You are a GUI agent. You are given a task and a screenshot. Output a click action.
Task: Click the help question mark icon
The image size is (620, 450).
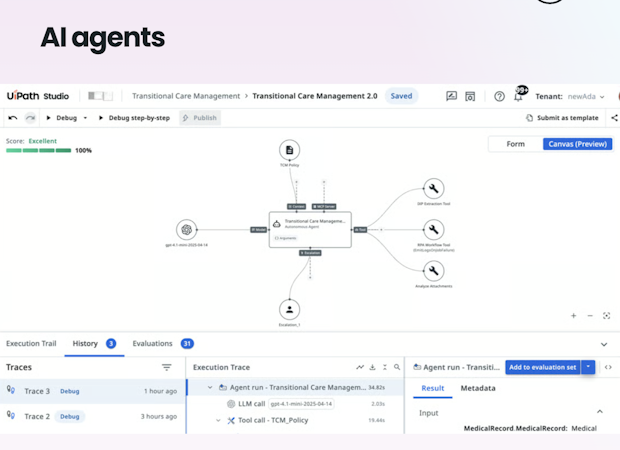click(x=499, y=96)
